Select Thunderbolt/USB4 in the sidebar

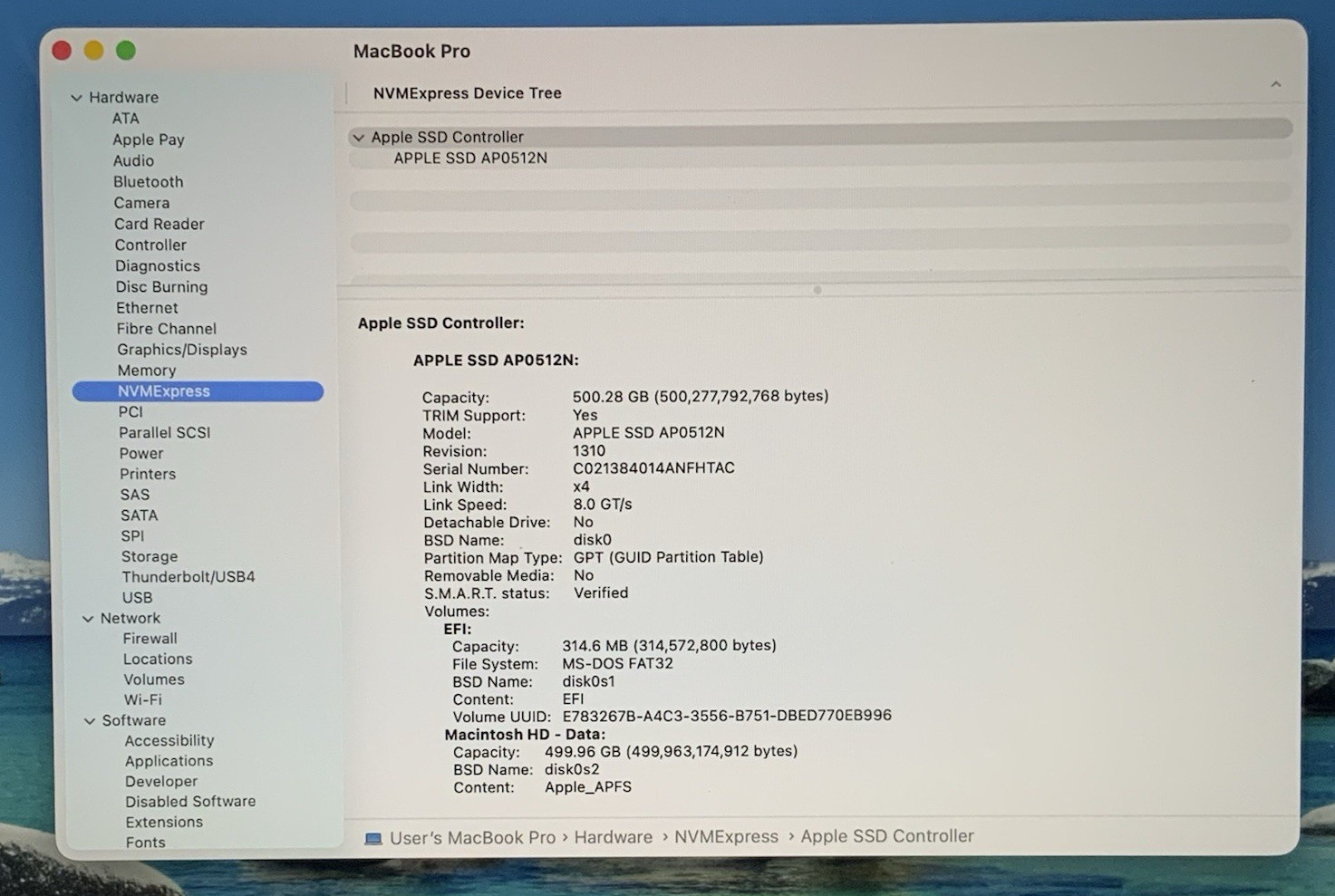(189, 576)
